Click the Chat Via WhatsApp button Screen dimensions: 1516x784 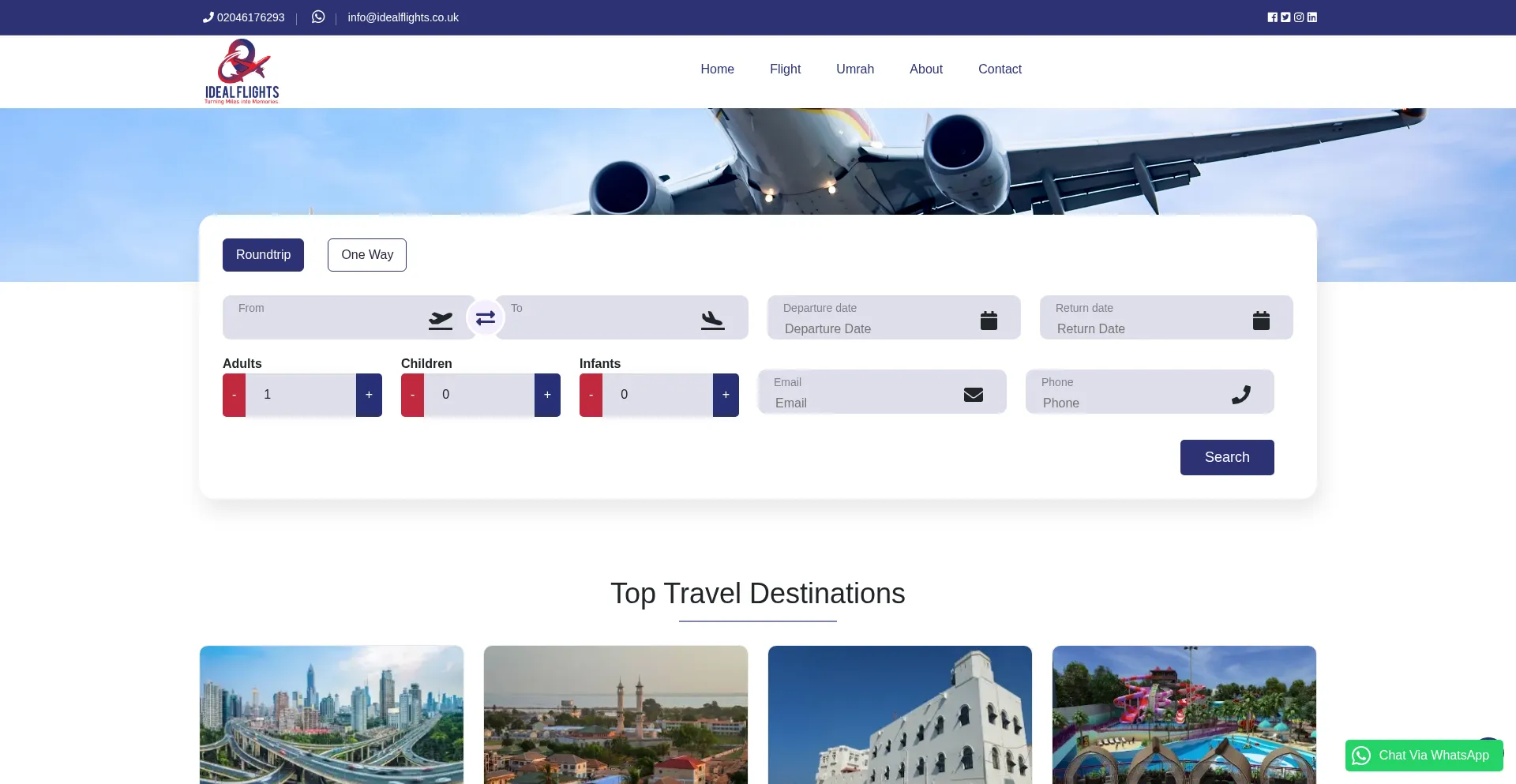(x=1424, y=756)
